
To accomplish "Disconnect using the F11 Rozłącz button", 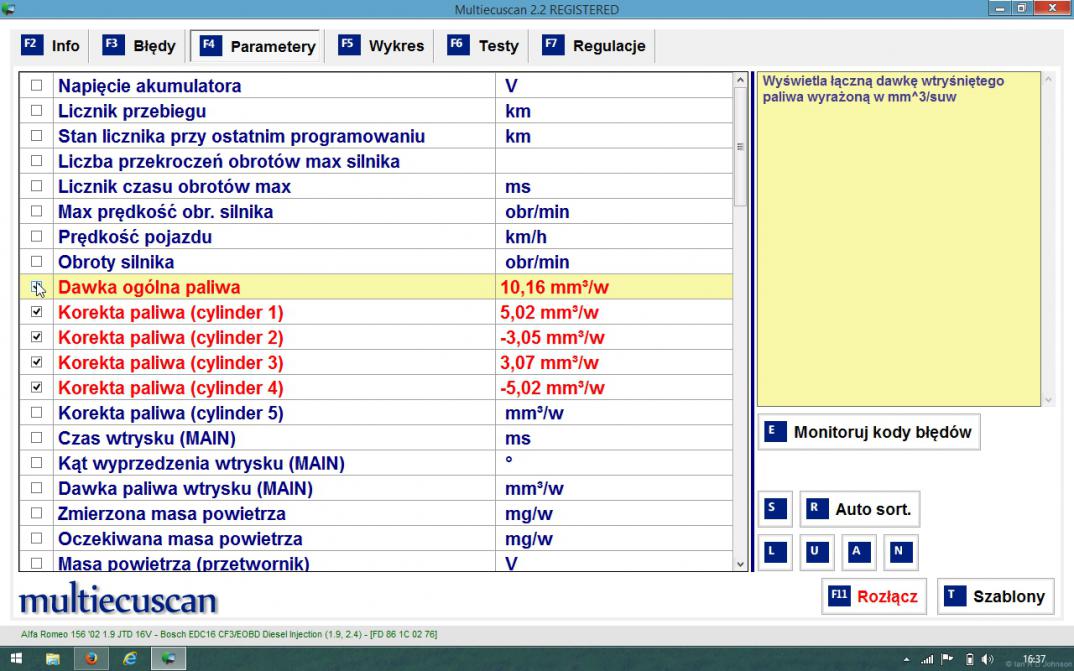I will point(873,596).
